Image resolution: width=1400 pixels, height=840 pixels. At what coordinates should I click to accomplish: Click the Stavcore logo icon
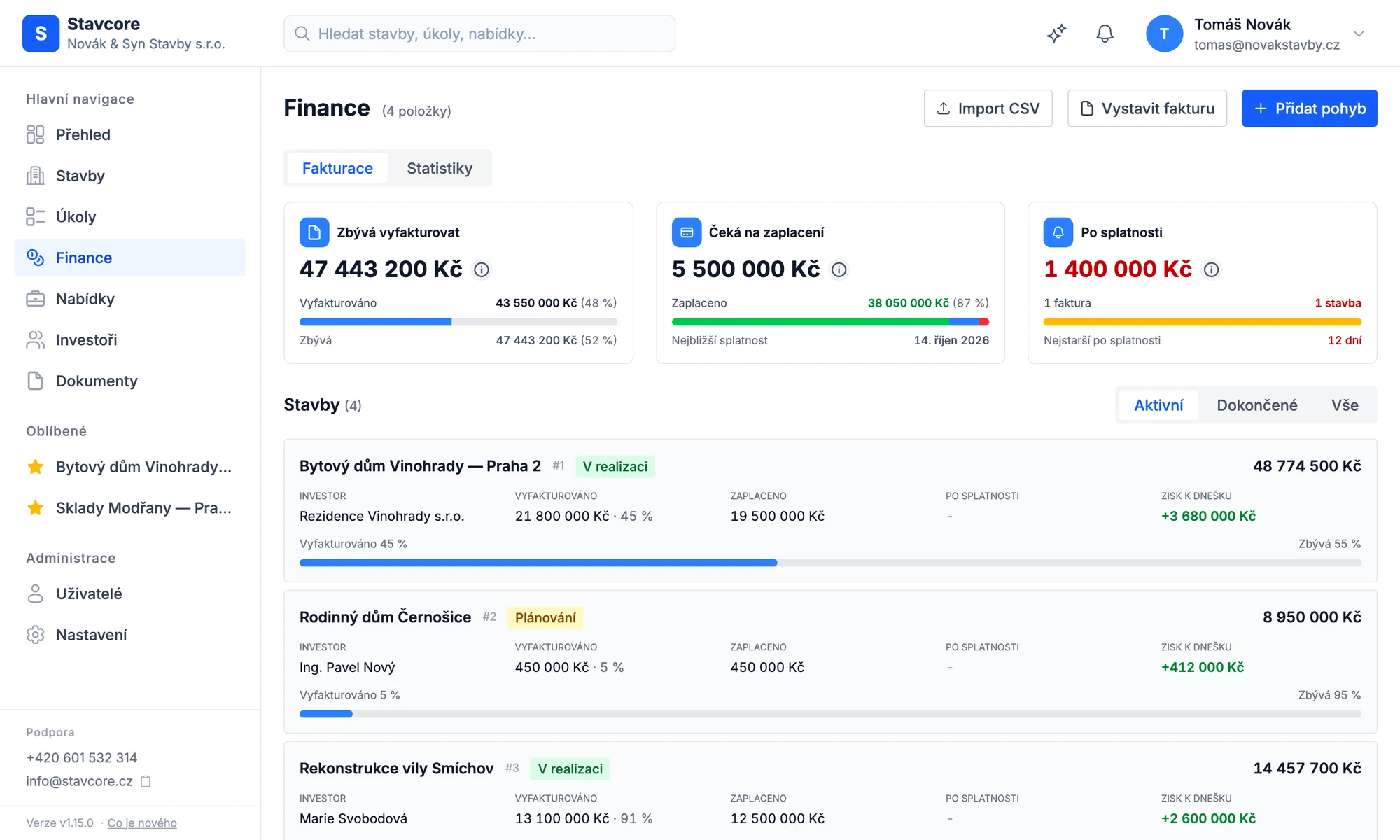click(41, 34)
